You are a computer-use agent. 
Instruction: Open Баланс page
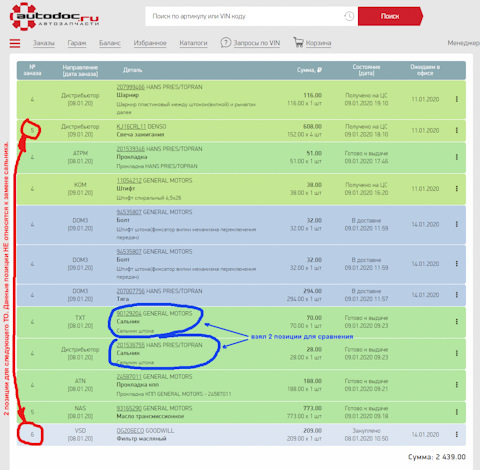[110, 43]
